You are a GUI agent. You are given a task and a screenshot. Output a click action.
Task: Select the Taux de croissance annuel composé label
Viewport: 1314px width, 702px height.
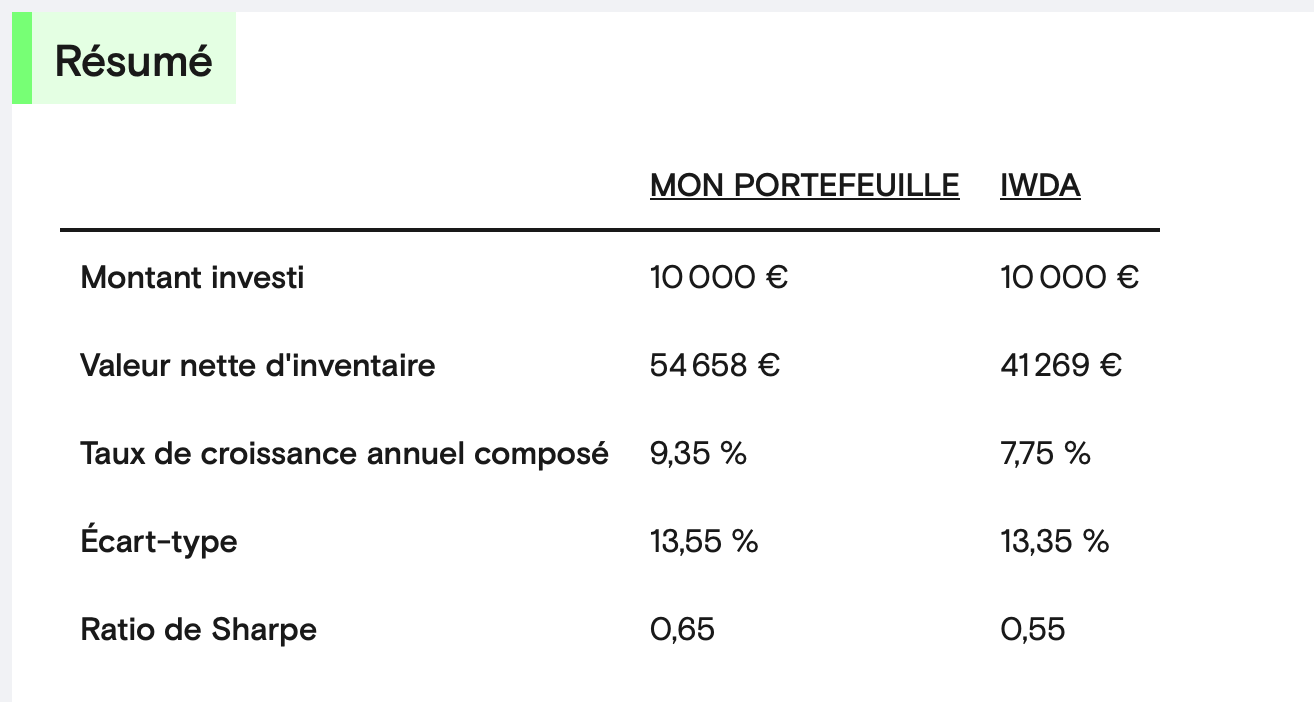click(344, 453)
